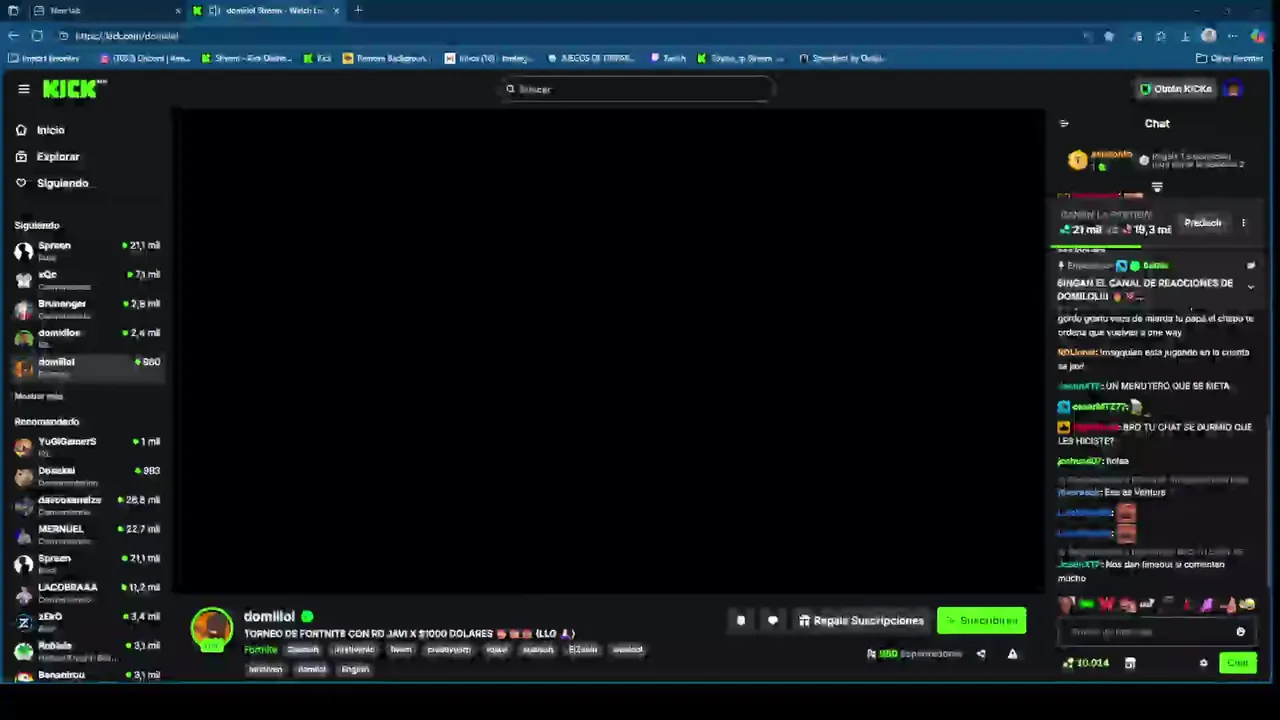Open the KICKs gift shop icon
The width and height of the screenshot is (1280, 720).
(1130, 663)
